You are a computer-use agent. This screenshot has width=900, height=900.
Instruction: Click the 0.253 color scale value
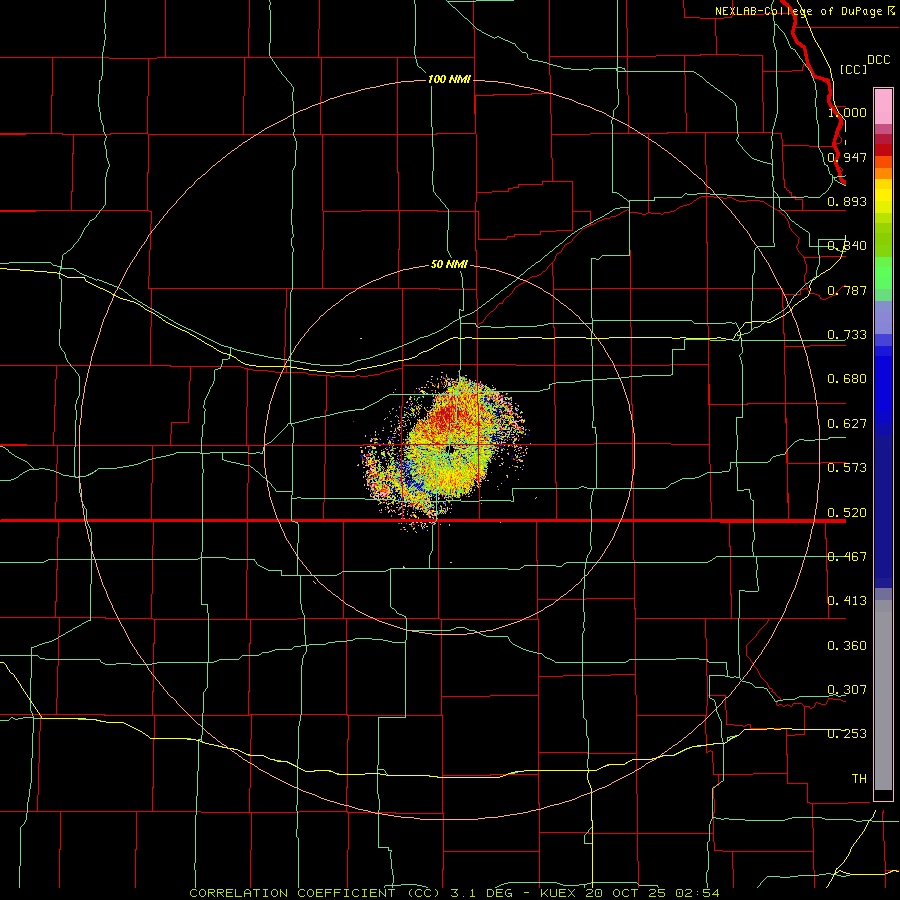coord(847,734)
